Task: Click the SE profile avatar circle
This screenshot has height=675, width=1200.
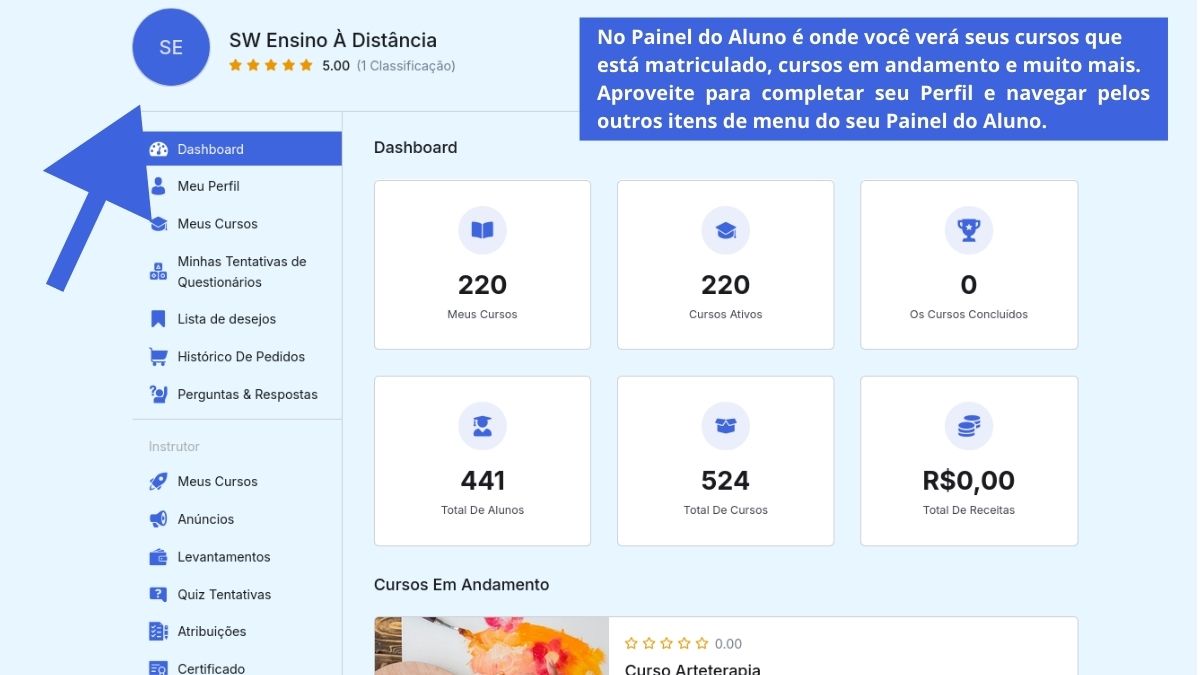Action: pos(171,47)
